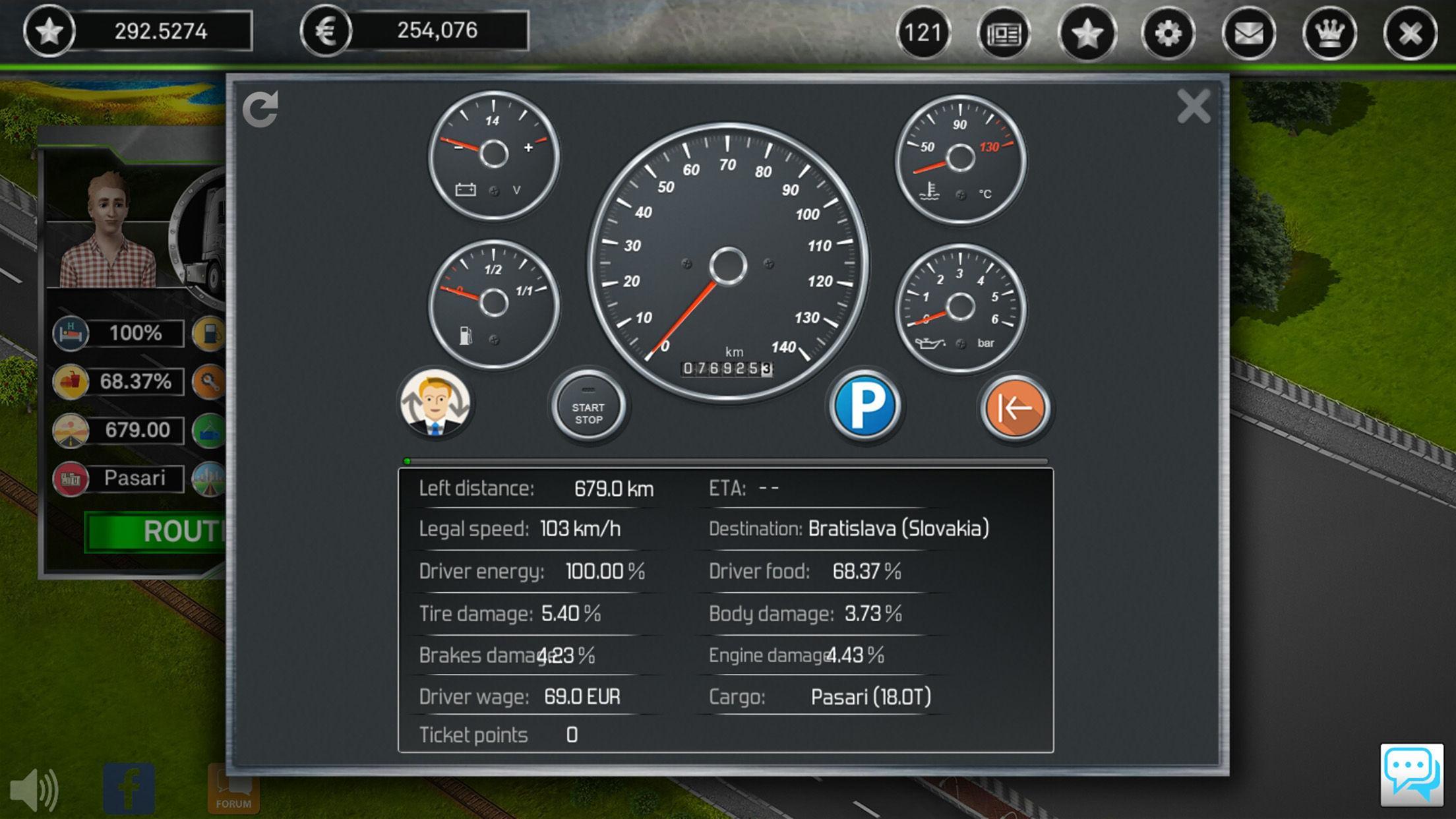Click the fuel level gauge
The width and height of the screenshot is (1456, 819).
pyautogui.click(x=494, y=304)
